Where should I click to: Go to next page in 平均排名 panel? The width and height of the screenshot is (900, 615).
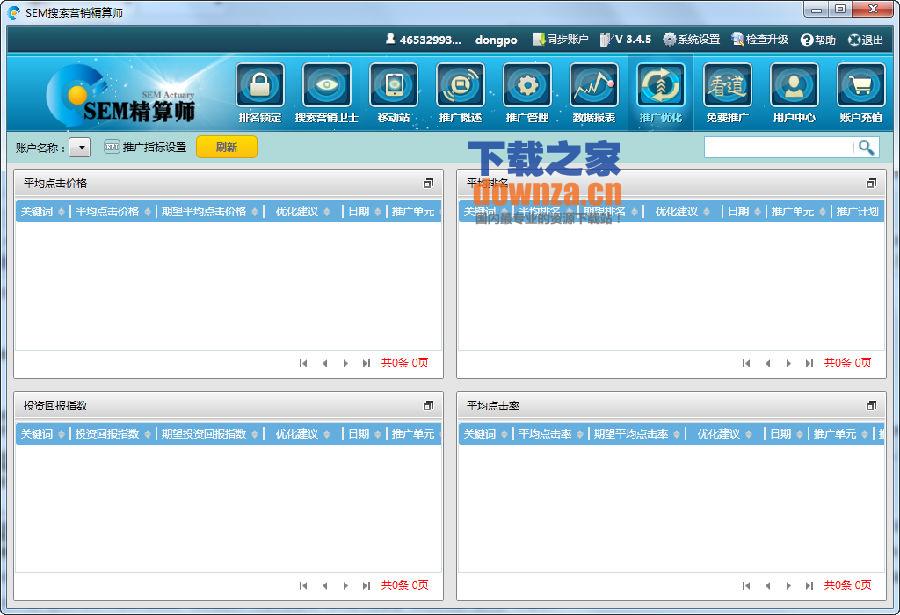tap(789, 363)
